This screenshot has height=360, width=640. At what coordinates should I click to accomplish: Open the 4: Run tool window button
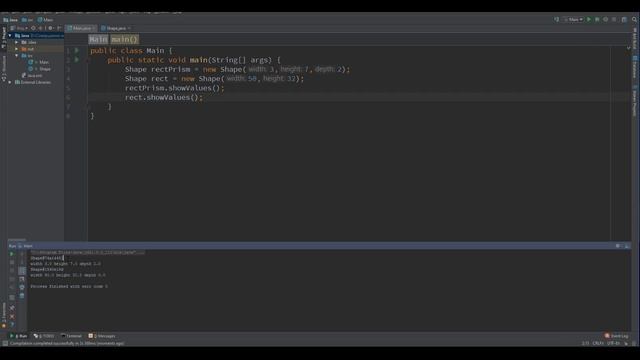pyautogui.click(x=18, y=336)
